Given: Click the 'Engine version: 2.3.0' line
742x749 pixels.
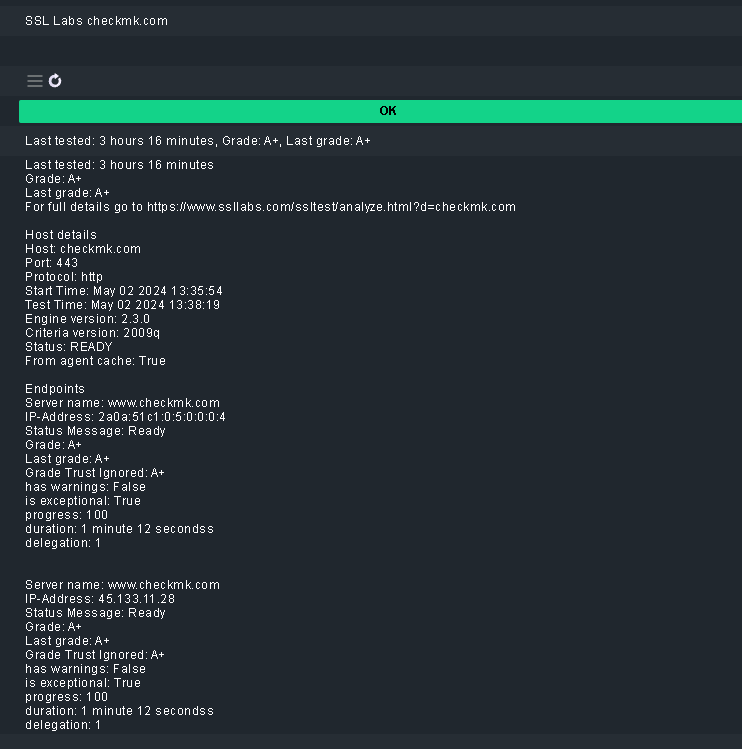Looking at the screenshot, I should pos(87,319).
